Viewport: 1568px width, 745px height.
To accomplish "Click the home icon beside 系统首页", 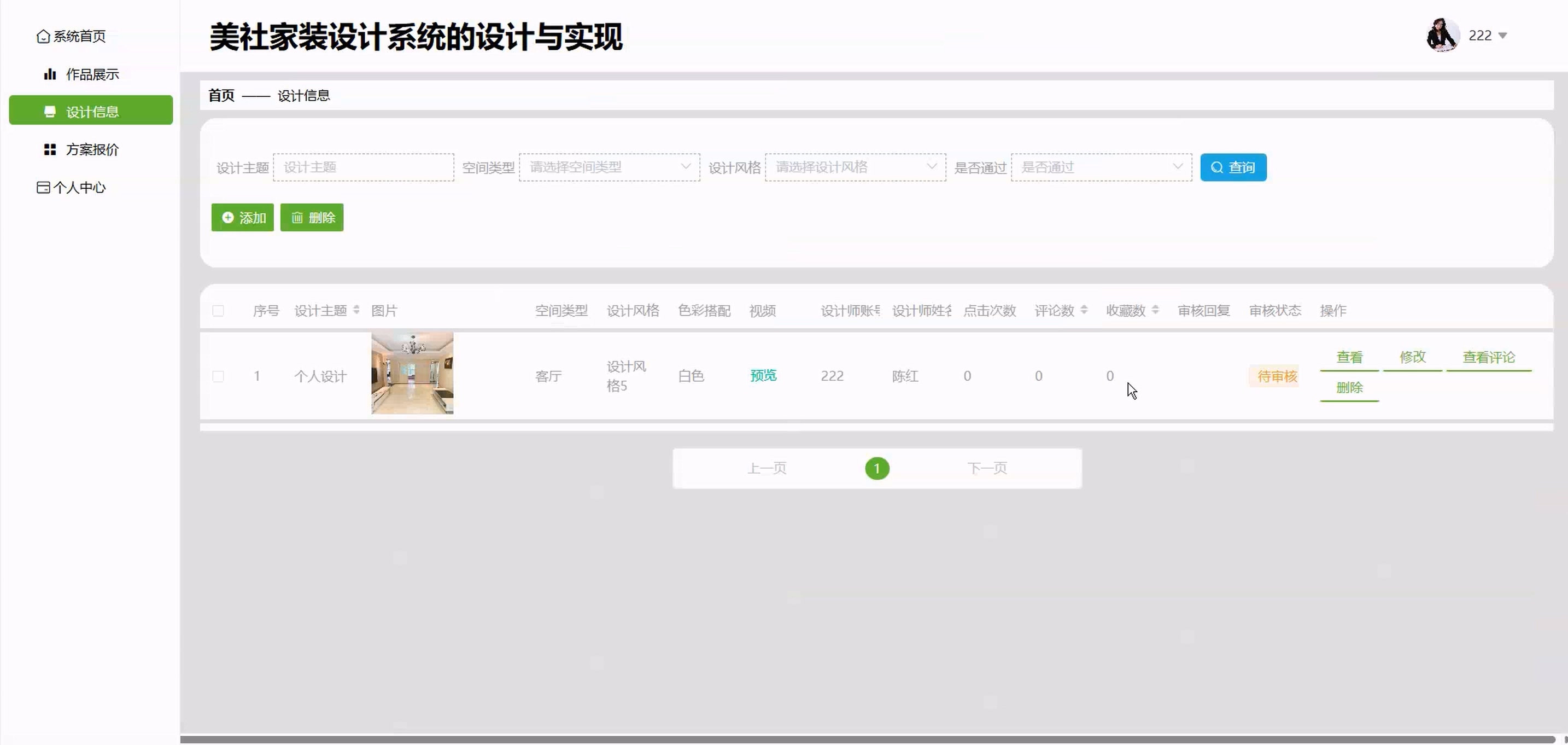I will pos(43,37).
